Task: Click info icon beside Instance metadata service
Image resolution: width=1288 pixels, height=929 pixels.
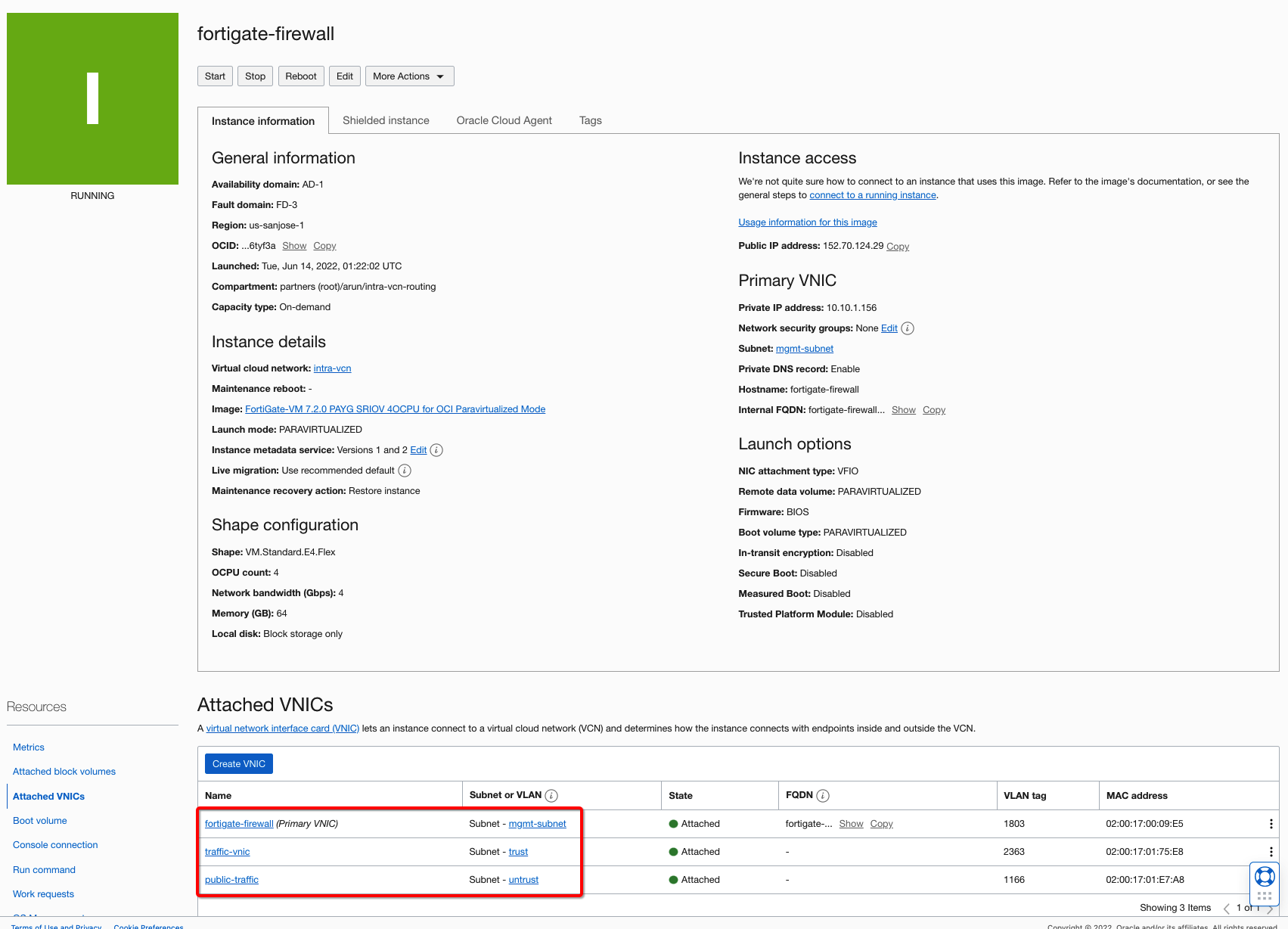Action: coord(436,450)
